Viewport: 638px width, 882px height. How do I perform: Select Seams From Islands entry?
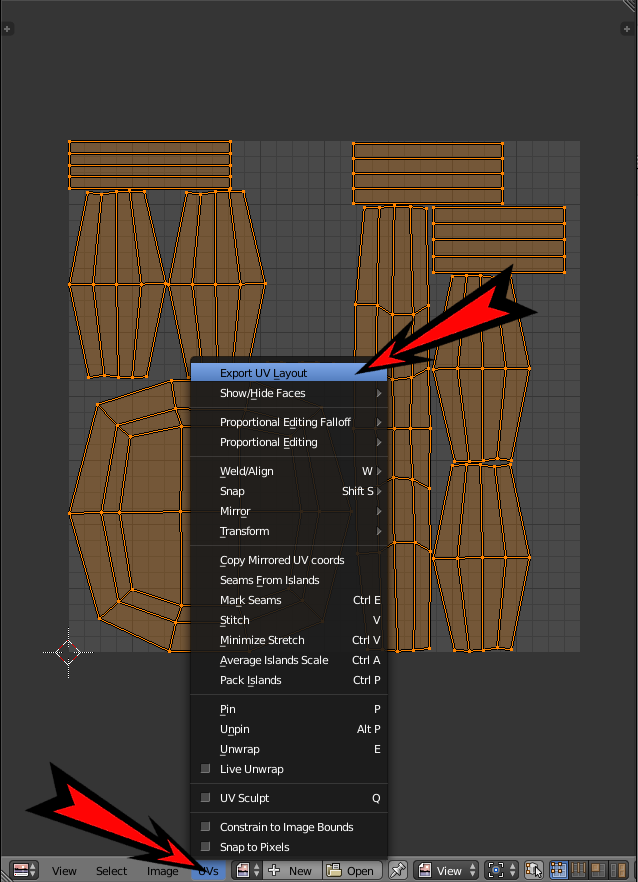click(289, 580)
